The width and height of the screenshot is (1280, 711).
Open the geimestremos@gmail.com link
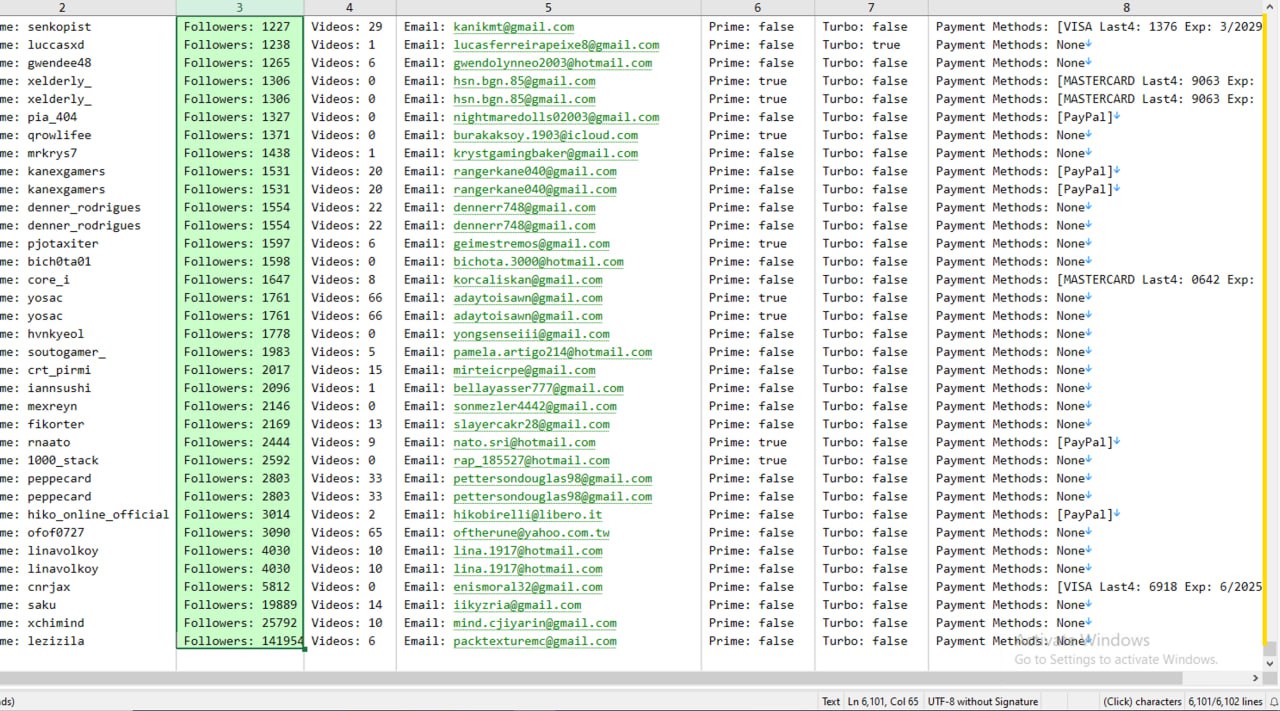pos(531,243)
